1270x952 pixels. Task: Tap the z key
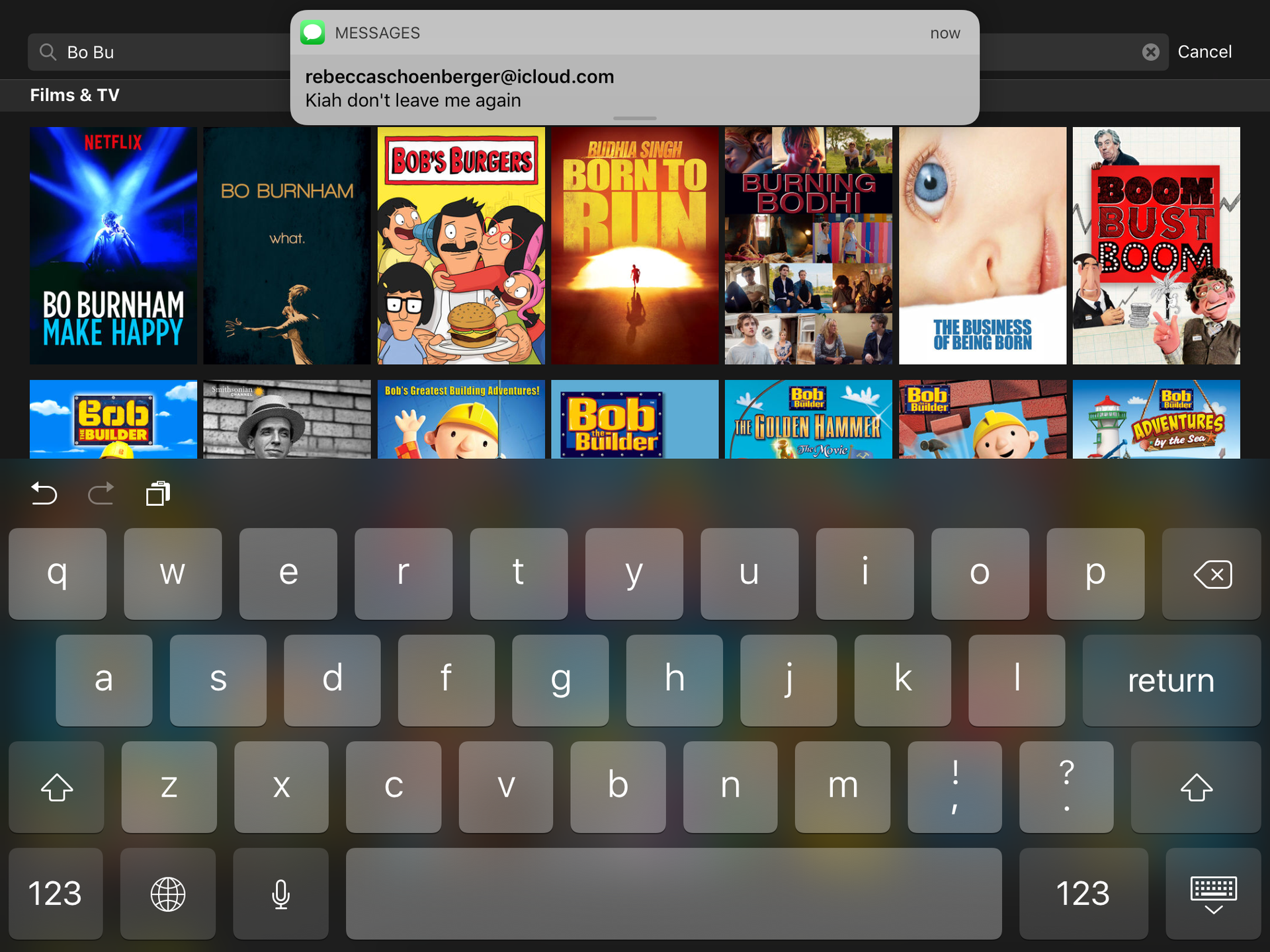(x=169, y=787)
